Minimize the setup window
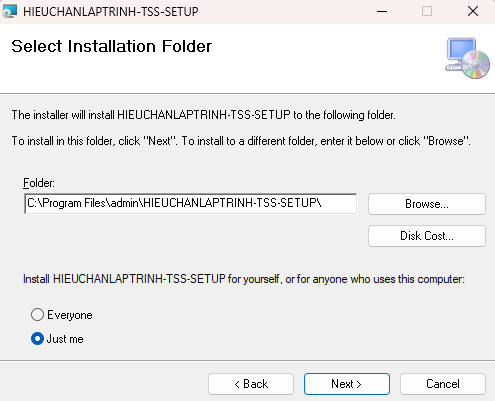The image size is (495, 401). [382, 11]
